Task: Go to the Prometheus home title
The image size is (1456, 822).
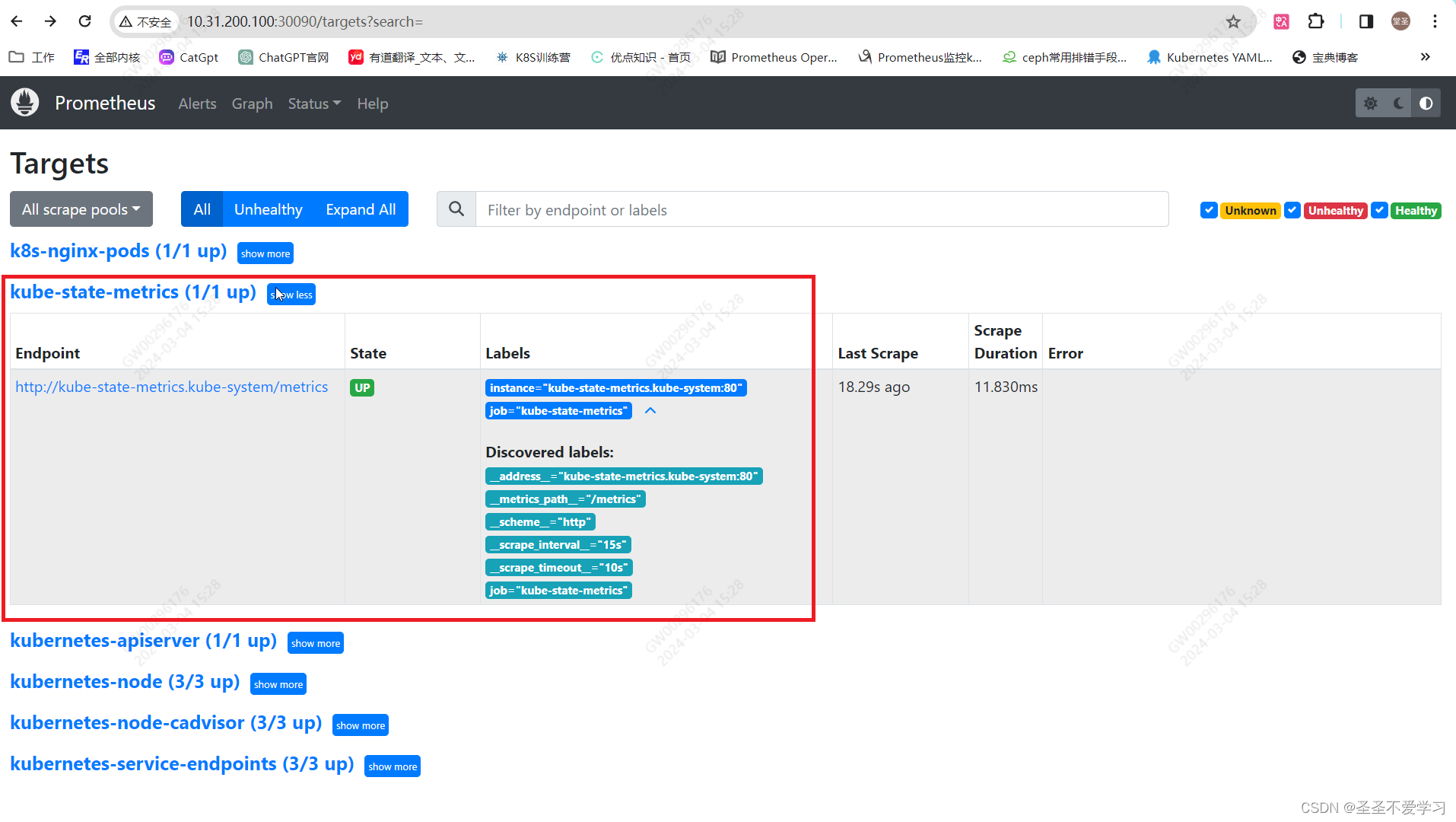Action: (105, 103)
